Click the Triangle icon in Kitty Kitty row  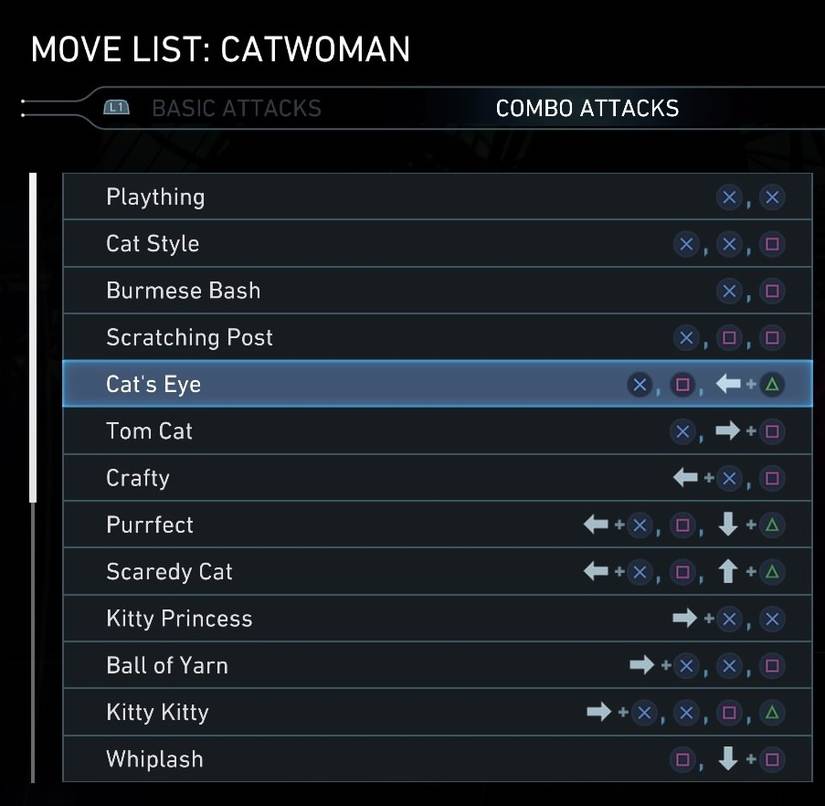[x=774, y=712]
